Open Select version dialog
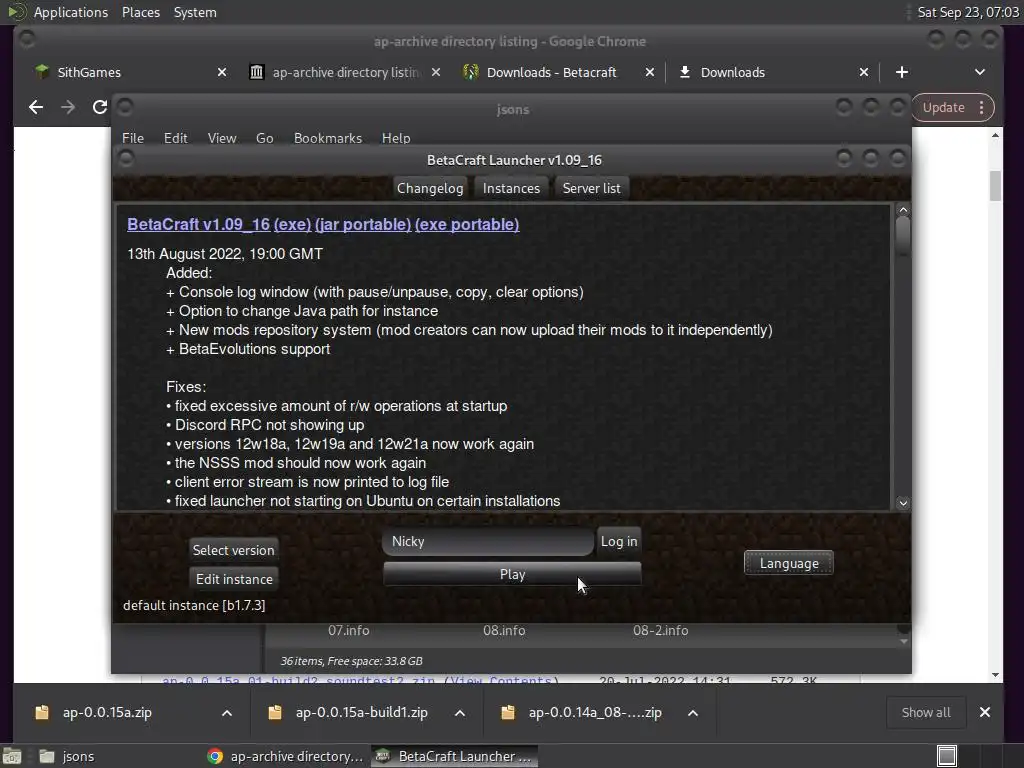1024x768 pixels. [x=233, y=550]
